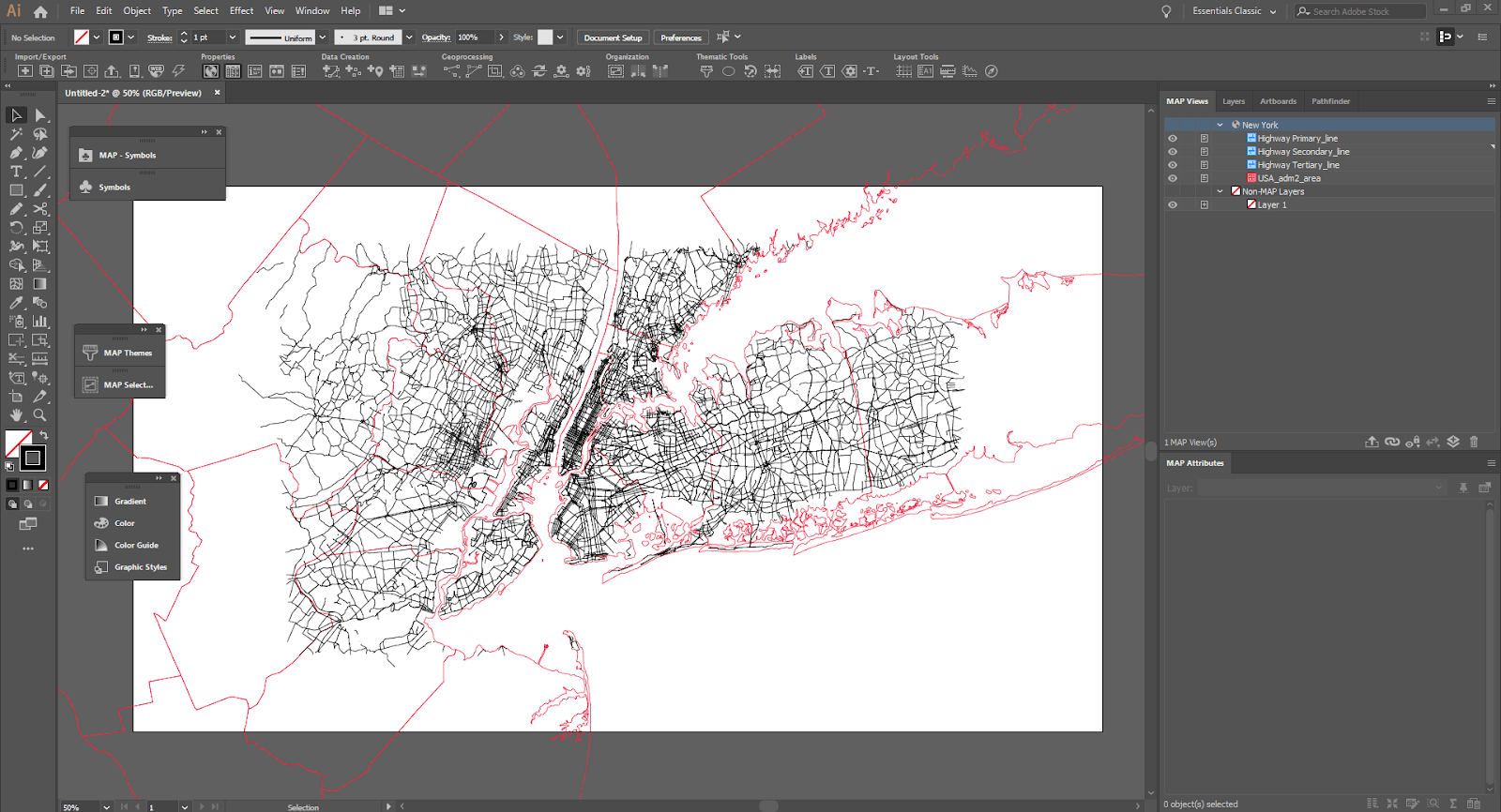Click the Search Adobe Stock field

(1360, 11)
